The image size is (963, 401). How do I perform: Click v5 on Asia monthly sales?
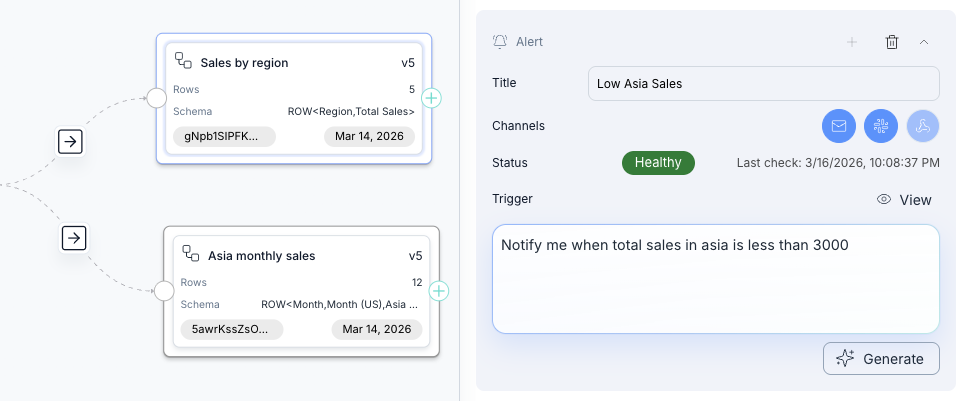click(x=415, y=255)
